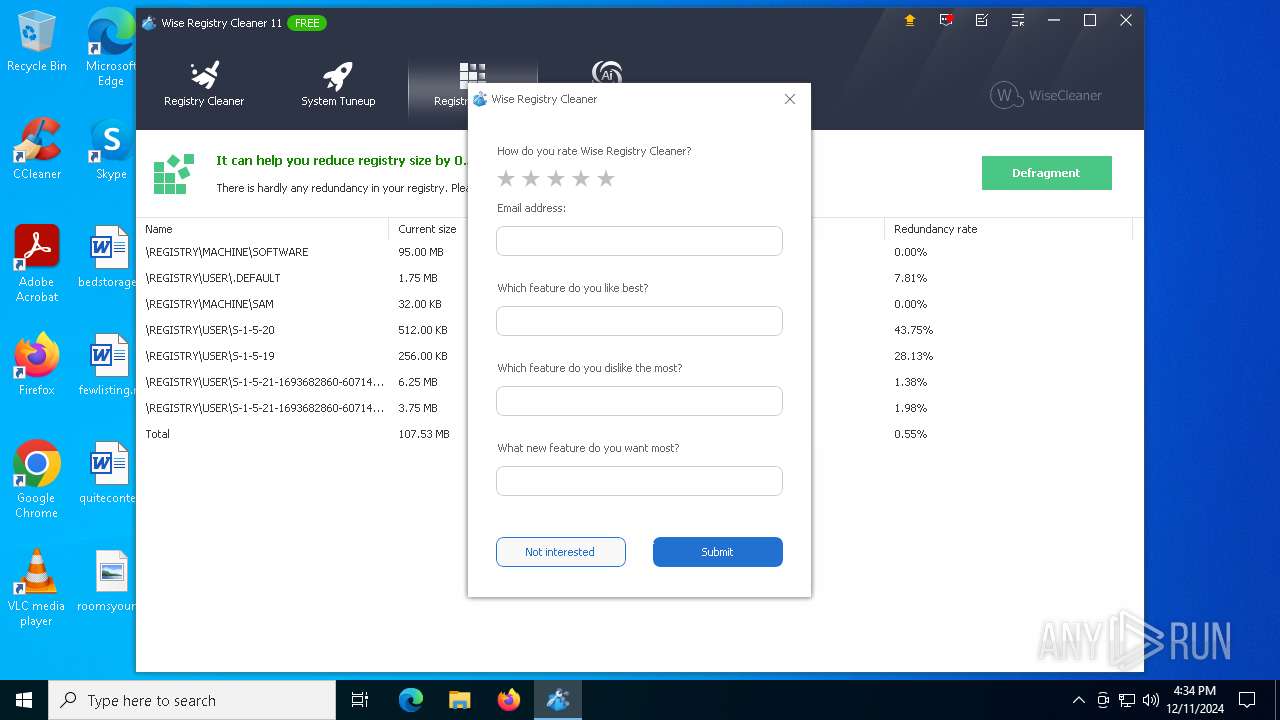The height and width of the screenshot is (720, 1280).
Task: Click the Wise Registry Cleaner taskbar icon
Action: (x=558, y=700)
